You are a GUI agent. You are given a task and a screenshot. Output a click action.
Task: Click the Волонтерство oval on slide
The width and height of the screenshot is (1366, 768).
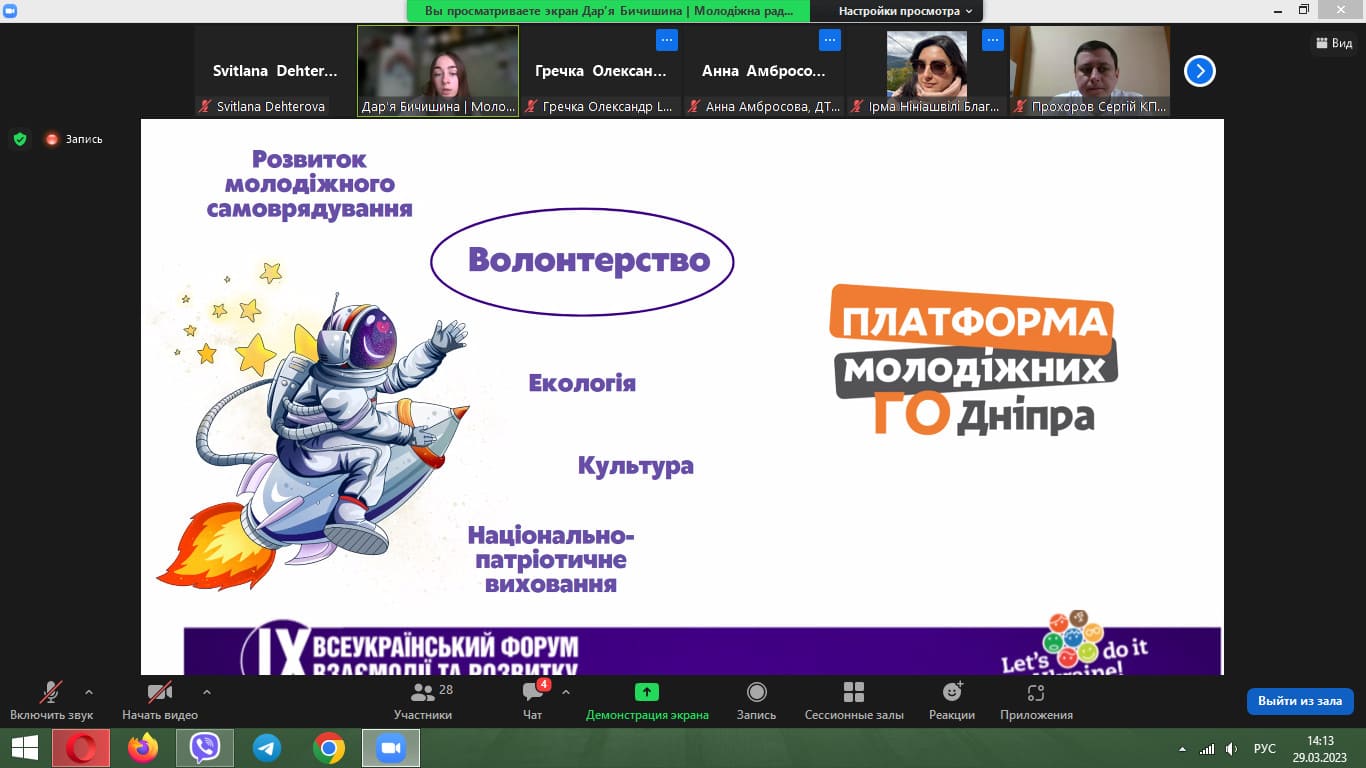(x=582, y=261)
